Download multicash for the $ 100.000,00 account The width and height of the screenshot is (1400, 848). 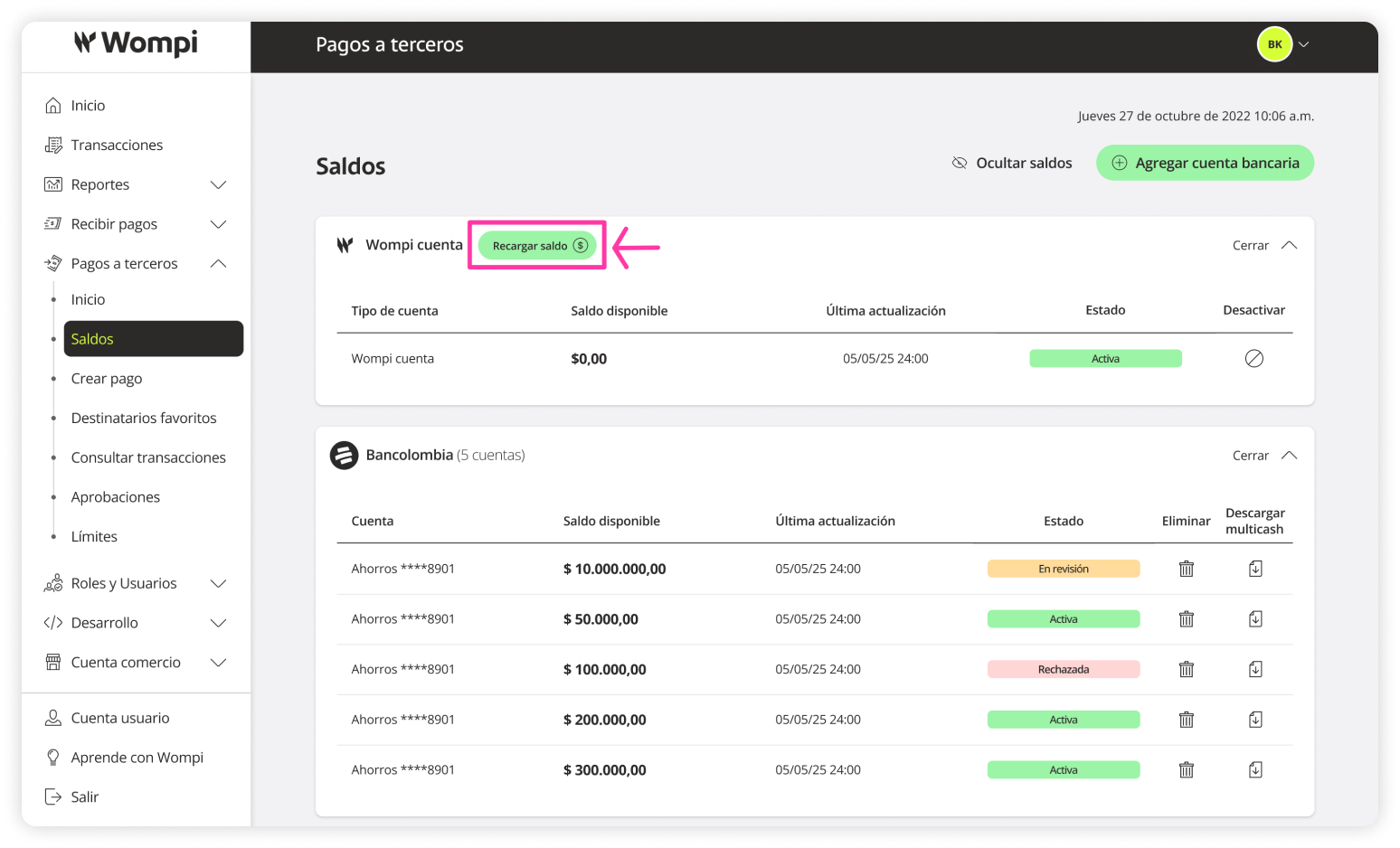coord(1255,669)
